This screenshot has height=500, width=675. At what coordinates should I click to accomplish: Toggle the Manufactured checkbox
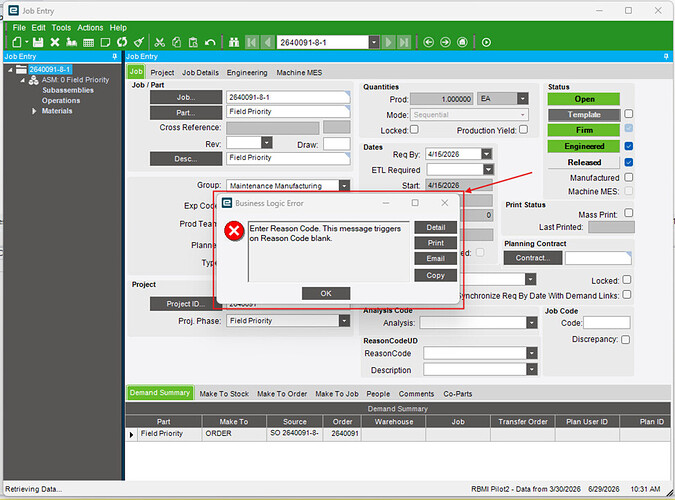[x=629, y=177]
